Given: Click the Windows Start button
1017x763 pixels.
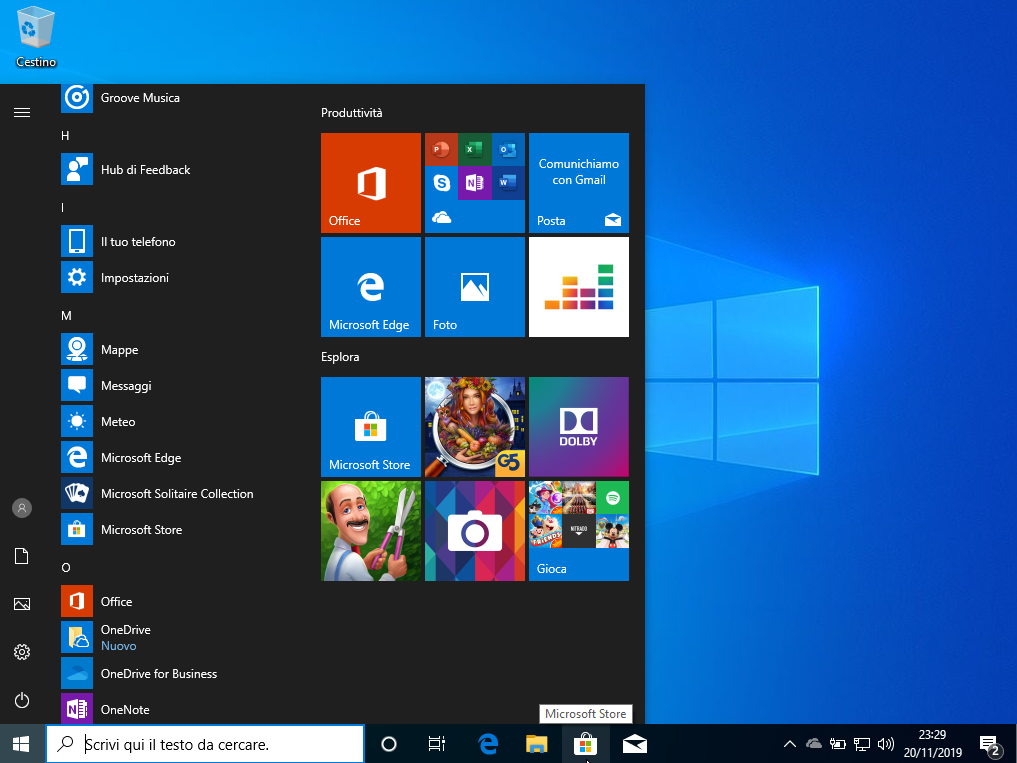Looking at the screenshot, I should coord(21,744).
